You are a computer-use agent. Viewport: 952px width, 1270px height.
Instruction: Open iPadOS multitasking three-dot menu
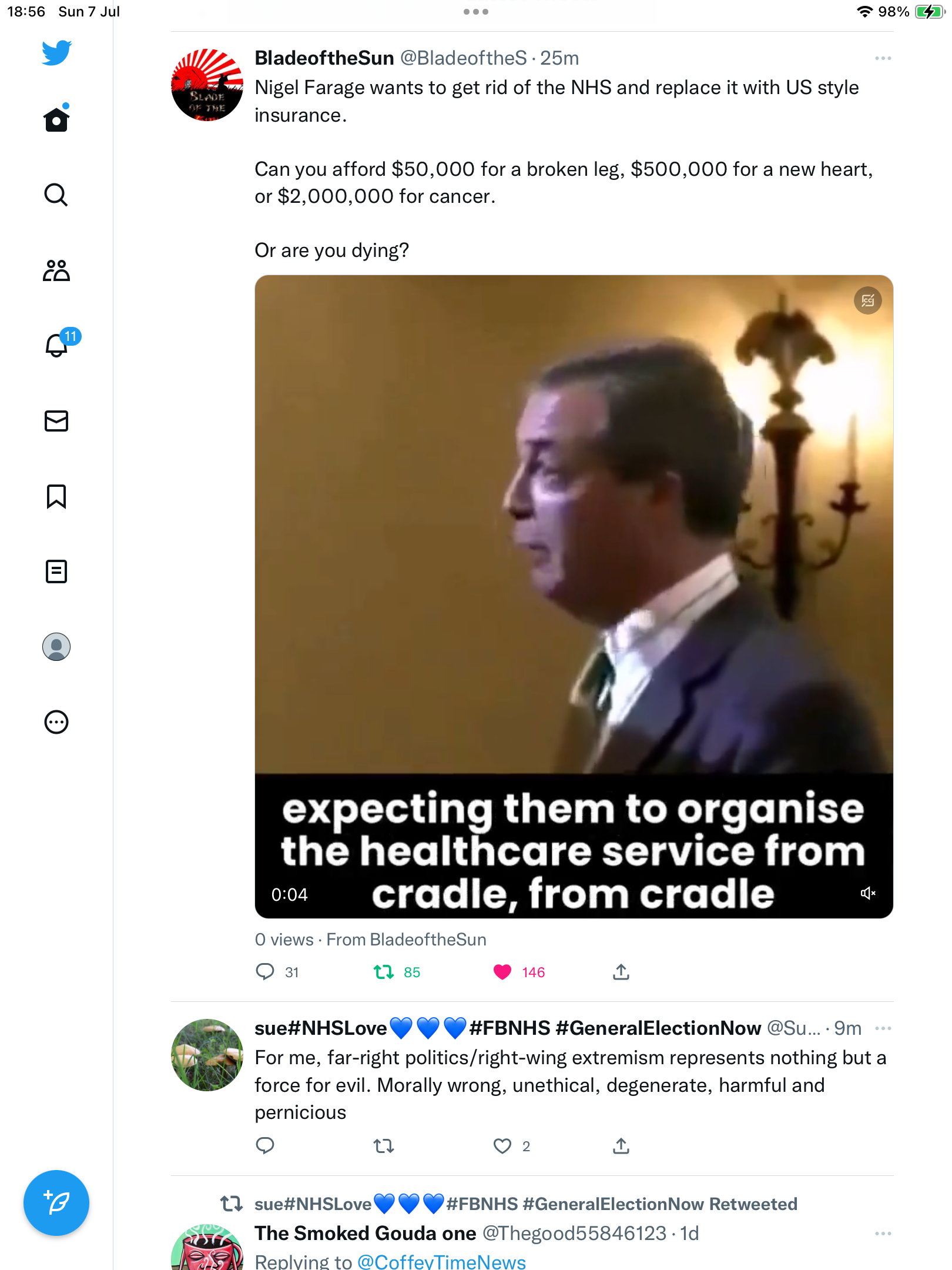coord(476,12)
